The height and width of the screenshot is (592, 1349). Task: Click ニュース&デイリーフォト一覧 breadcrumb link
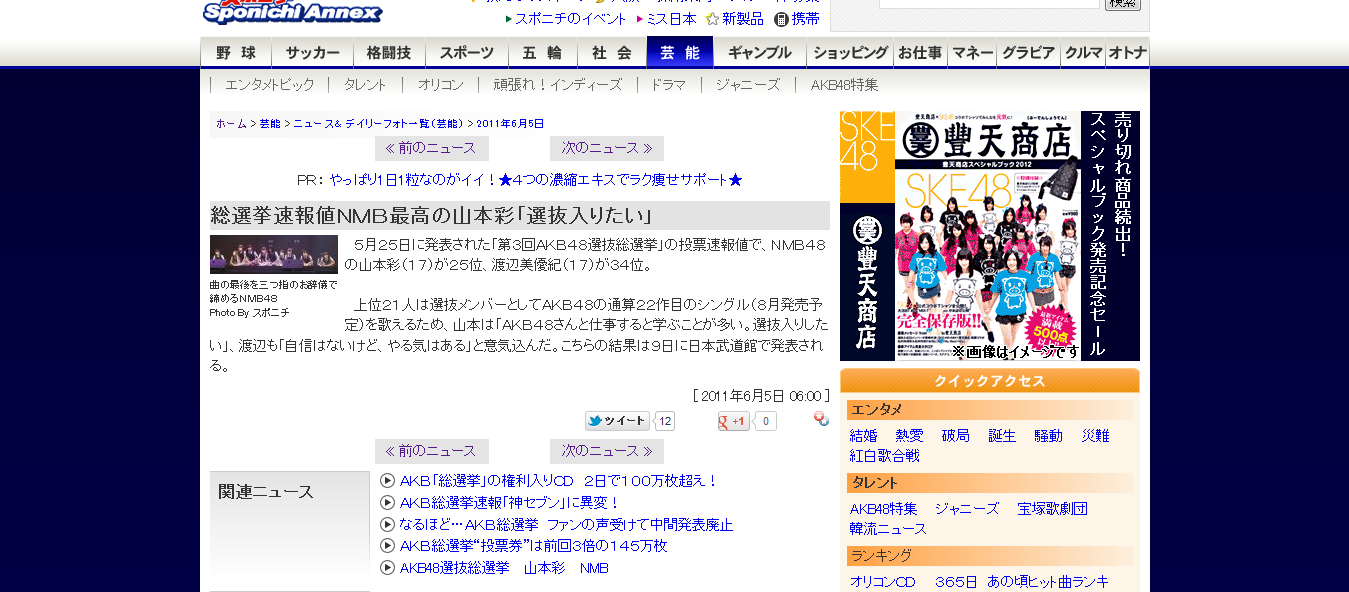(x=378, y=124)
